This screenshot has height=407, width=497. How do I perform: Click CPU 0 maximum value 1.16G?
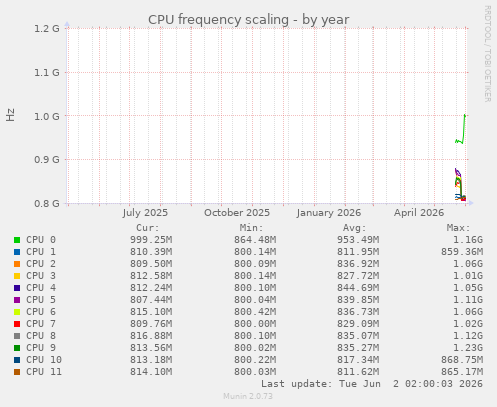(x=468, y=240)
